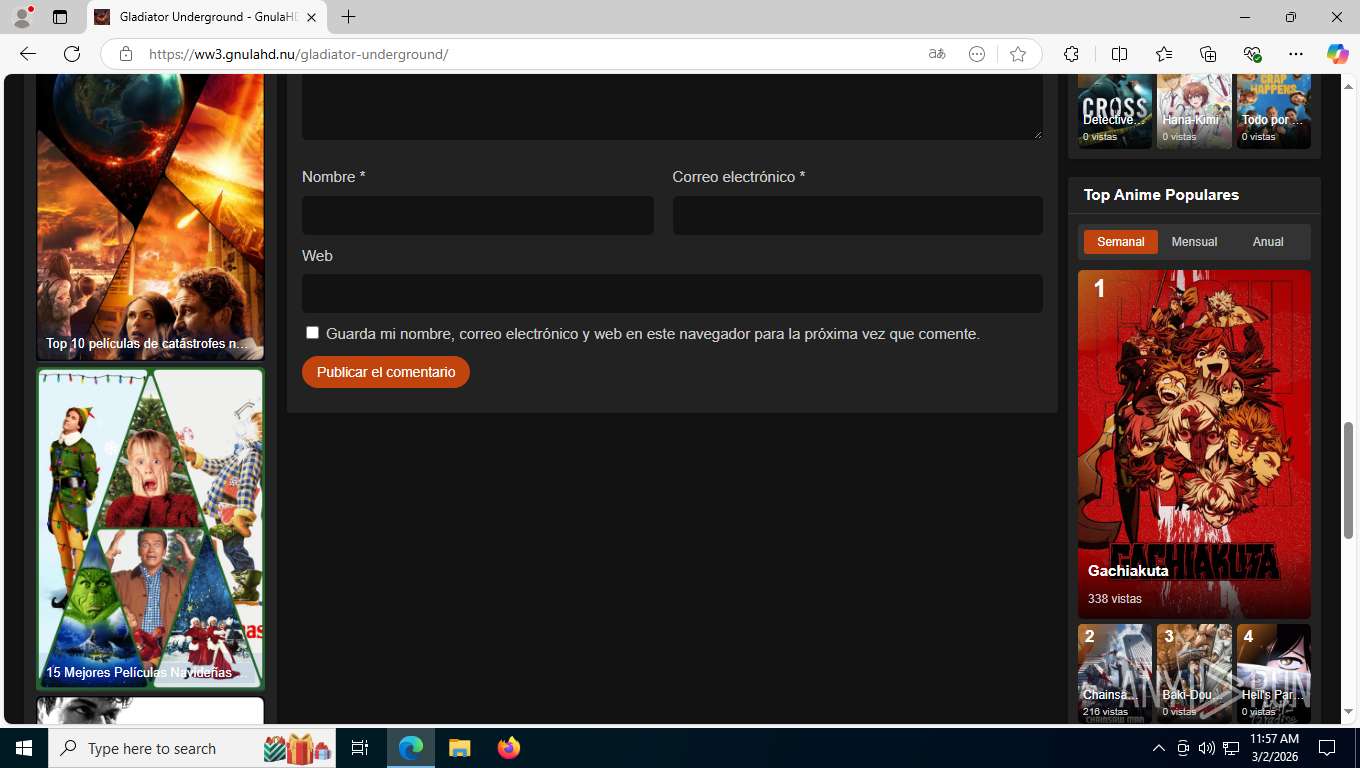The height and width of the screenshot is (768, 1360).
Task: Toggle split screen icon
Action: click(1120, 54)
